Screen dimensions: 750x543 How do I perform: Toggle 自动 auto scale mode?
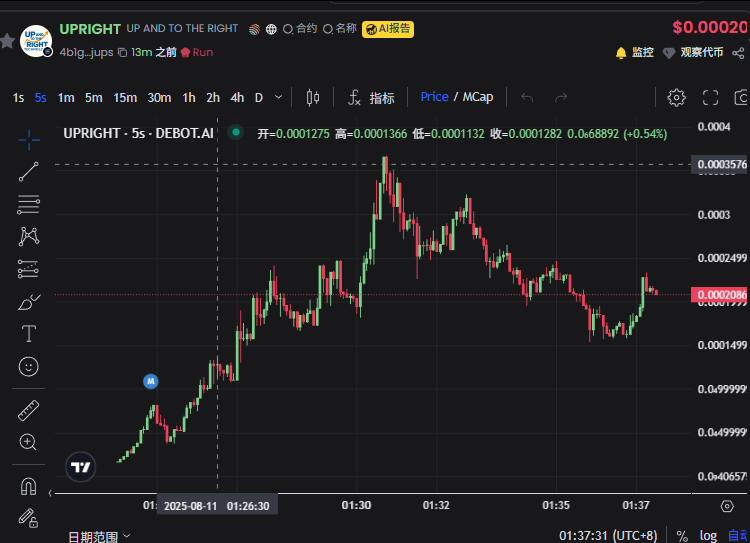738,536
